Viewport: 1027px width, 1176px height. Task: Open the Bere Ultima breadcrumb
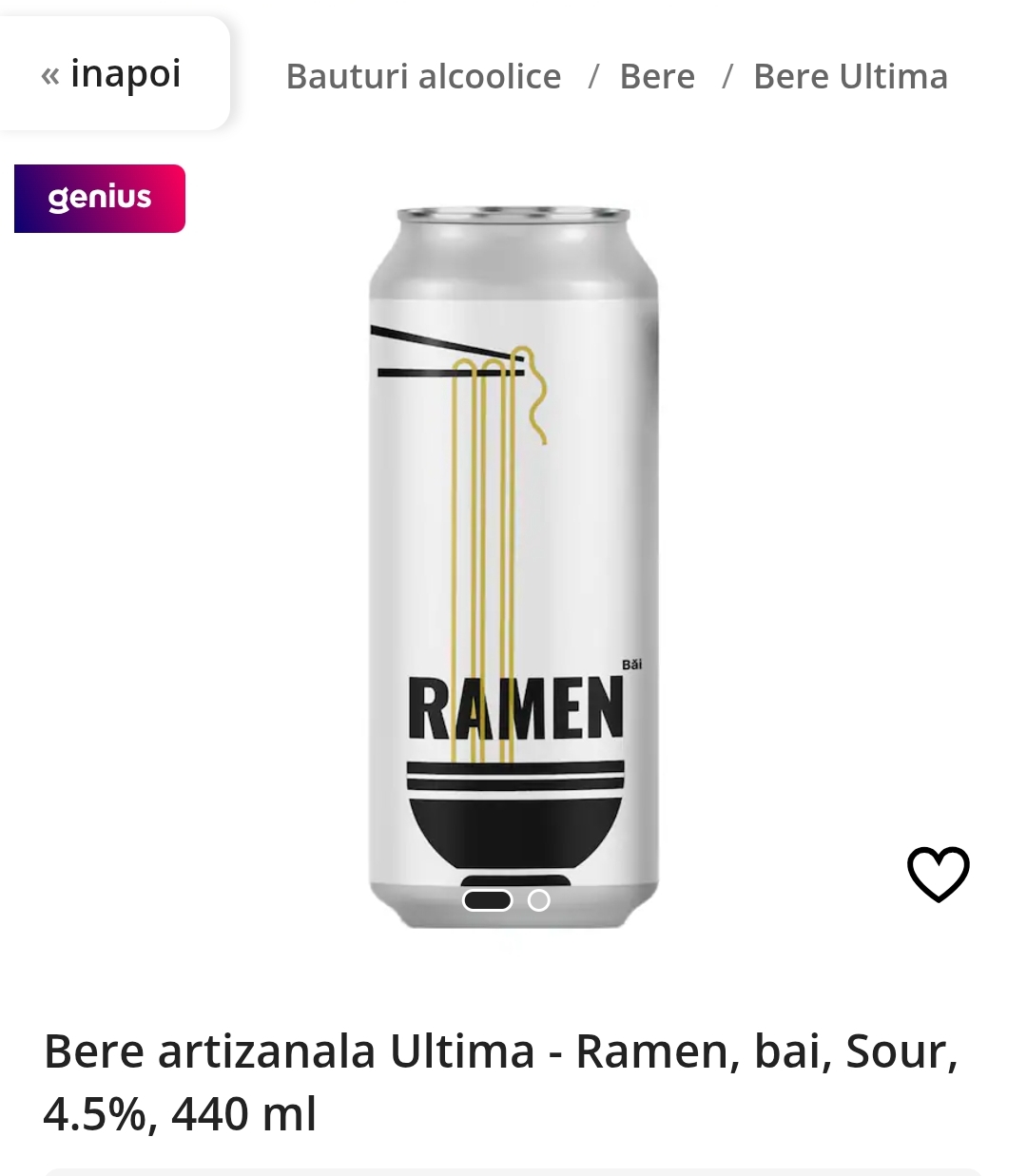coord(850,76)
